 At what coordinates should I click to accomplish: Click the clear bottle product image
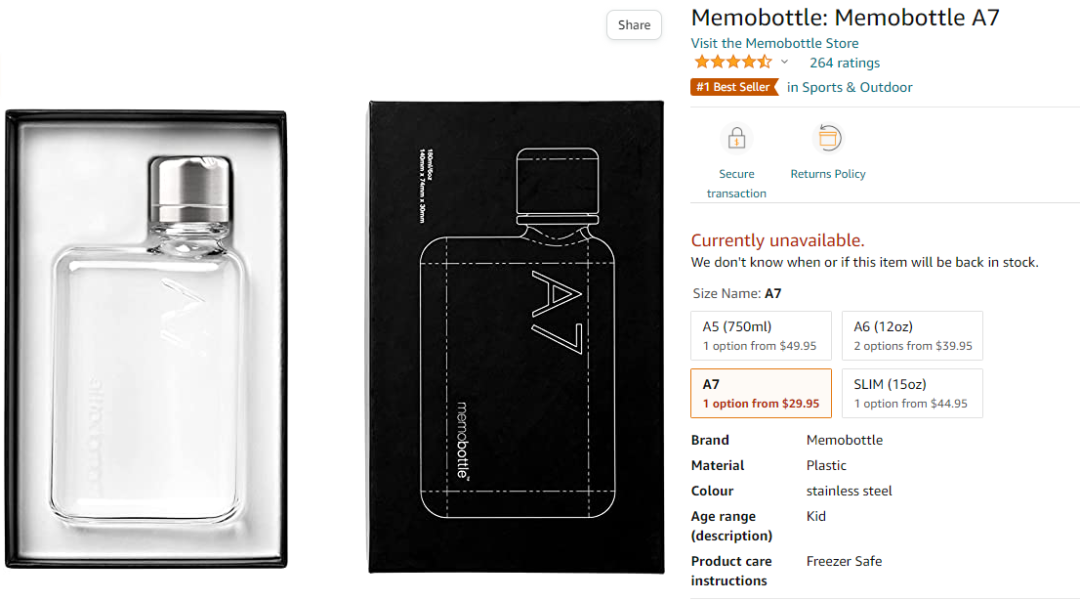point(146,340)
